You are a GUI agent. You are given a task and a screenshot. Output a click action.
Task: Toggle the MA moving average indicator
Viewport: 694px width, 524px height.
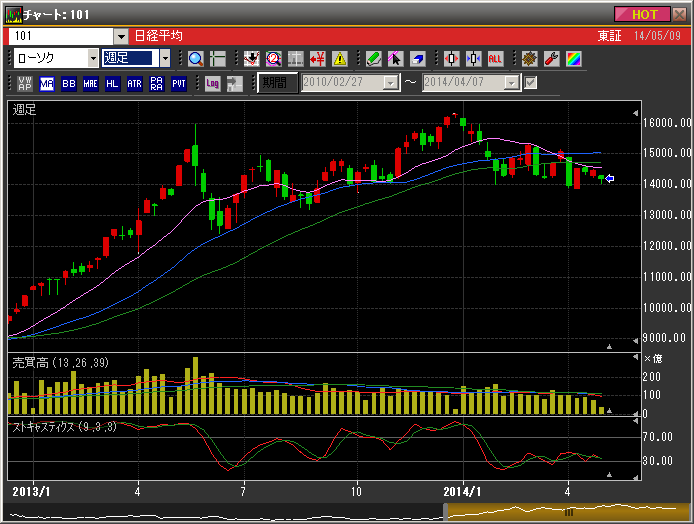point(47,83)
